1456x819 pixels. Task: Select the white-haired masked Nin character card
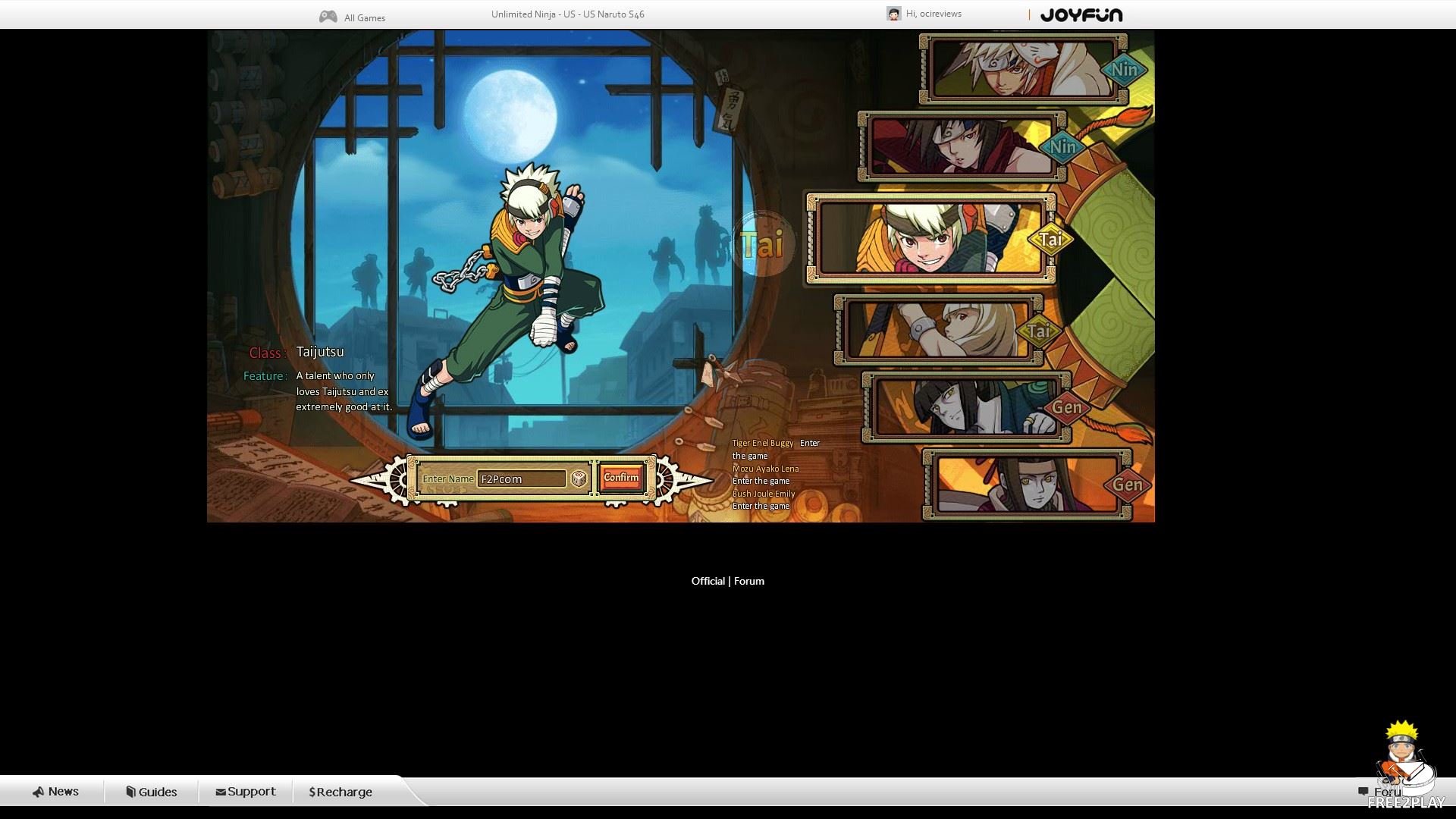[x=1022, y=69]
